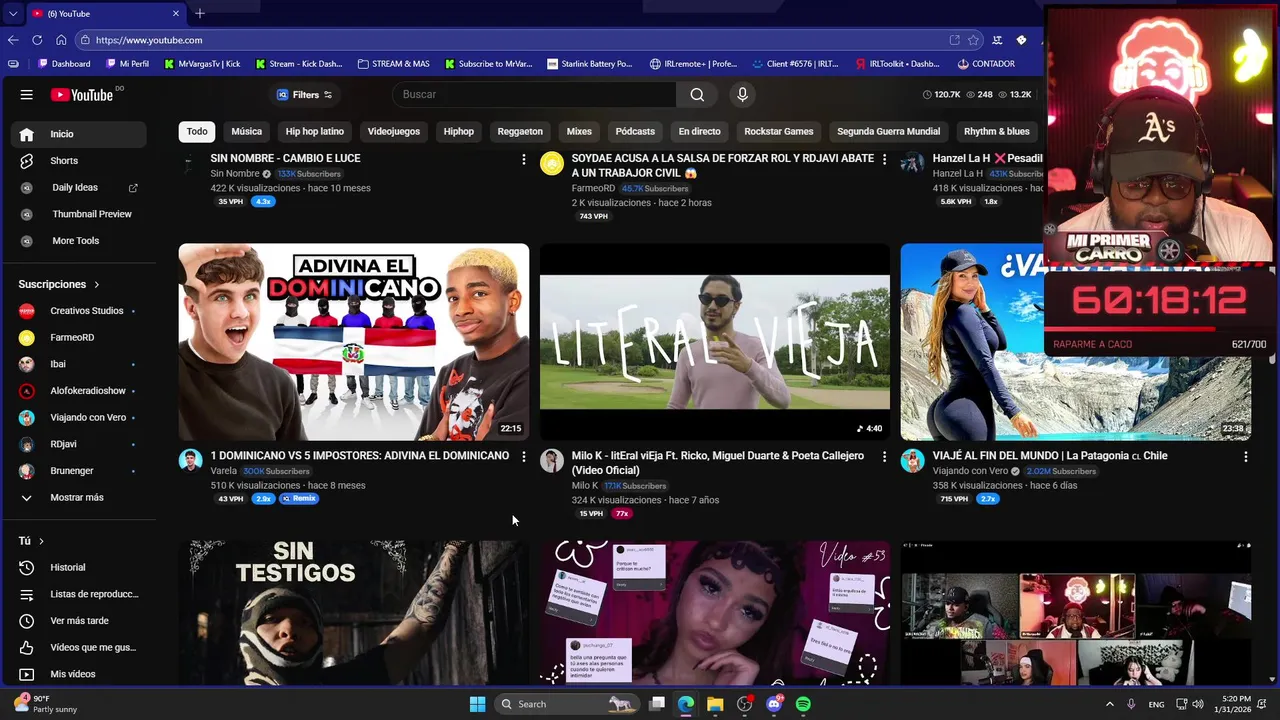
Task: Open Vídeos que me gustan
Action: tap(79, 648)
